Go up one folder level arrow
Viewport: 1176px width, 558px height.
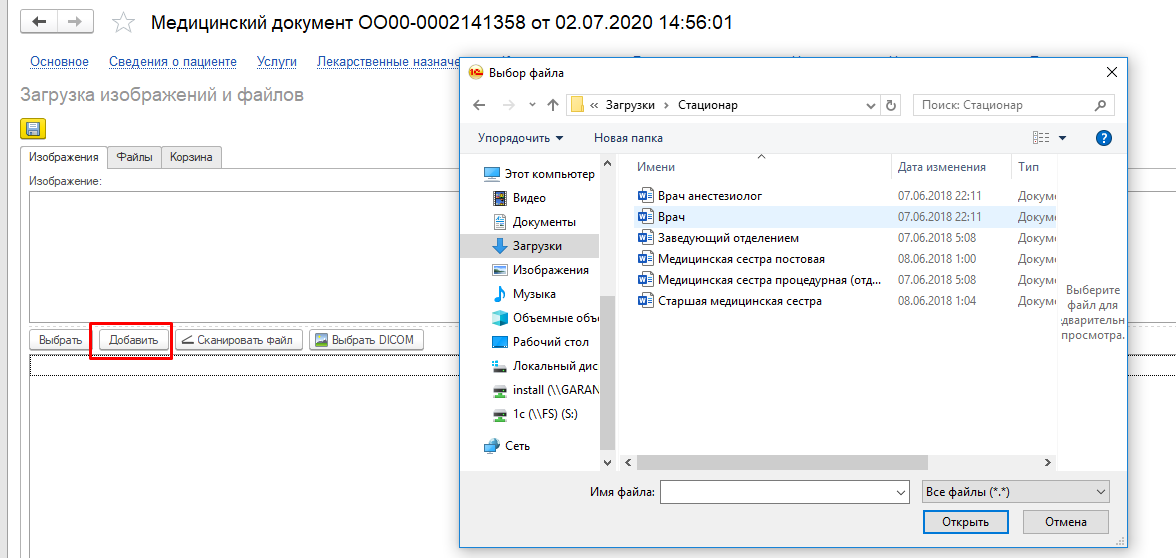click(552, 105)
